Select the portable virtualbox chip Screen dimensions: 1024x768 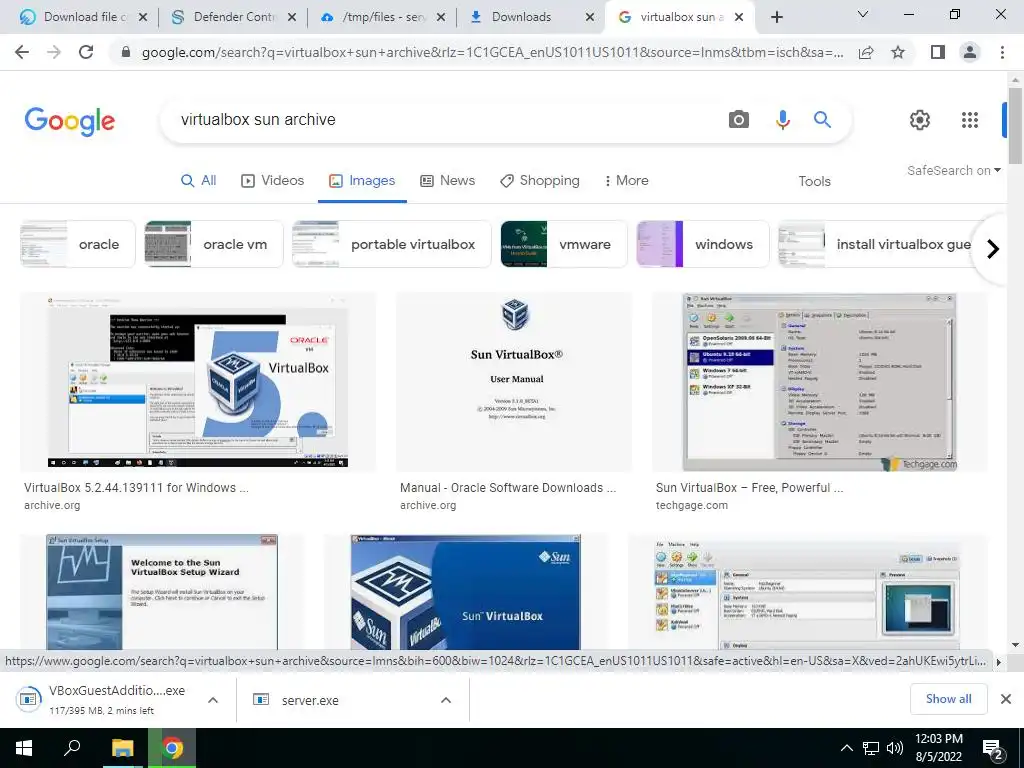coord(391,244)
